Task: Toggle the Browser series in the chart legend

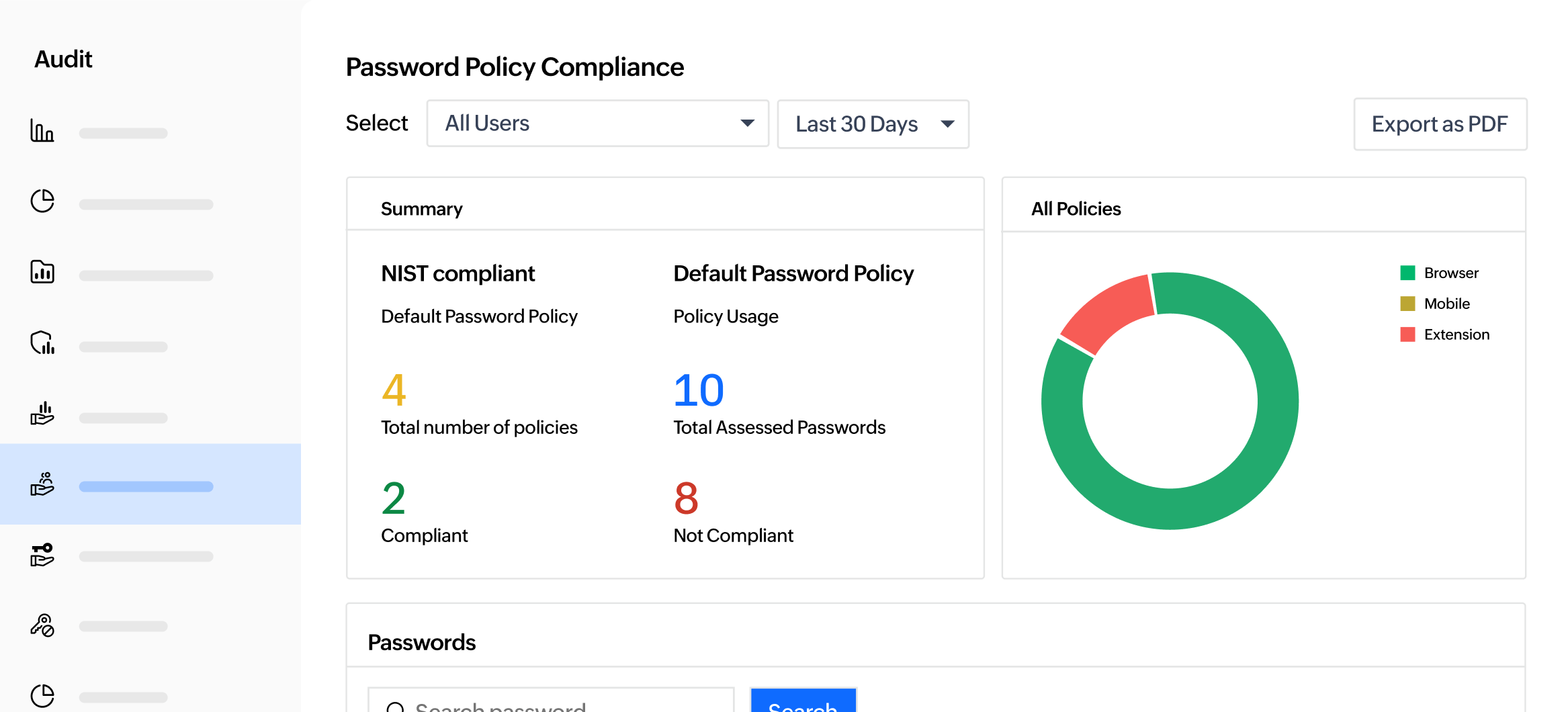Action: click(1450, 273)
